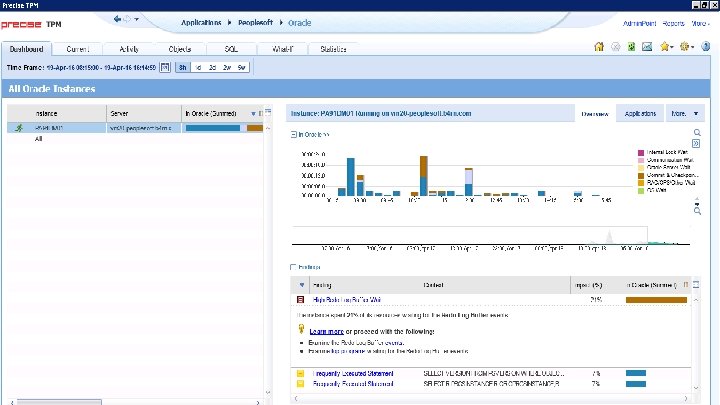This screenshot has height=405, width=720.
Task: Switch to the Current tab
Action: coord(78,49)
